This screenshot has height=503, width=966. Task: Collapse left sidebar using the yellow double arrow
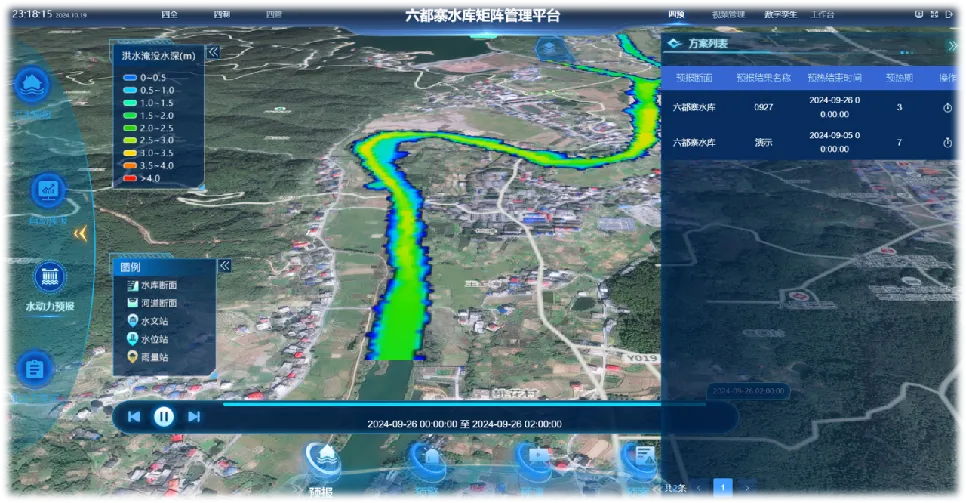coord(81,234)
